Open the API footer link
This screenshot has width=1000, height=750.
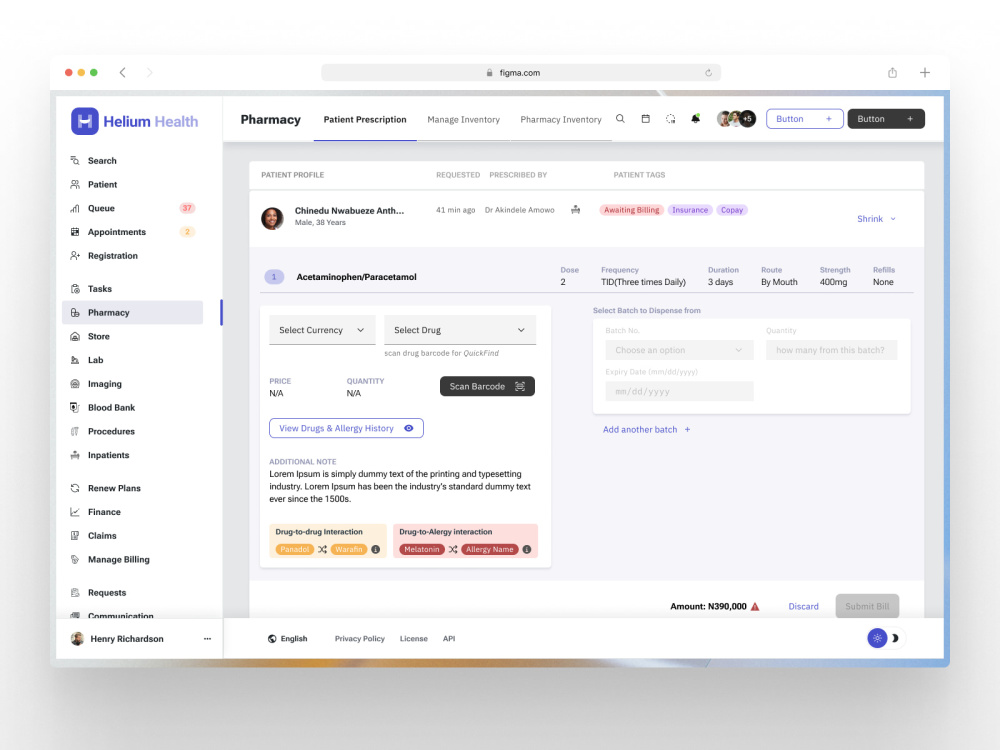pyautogui.click(x=449, y=638)
